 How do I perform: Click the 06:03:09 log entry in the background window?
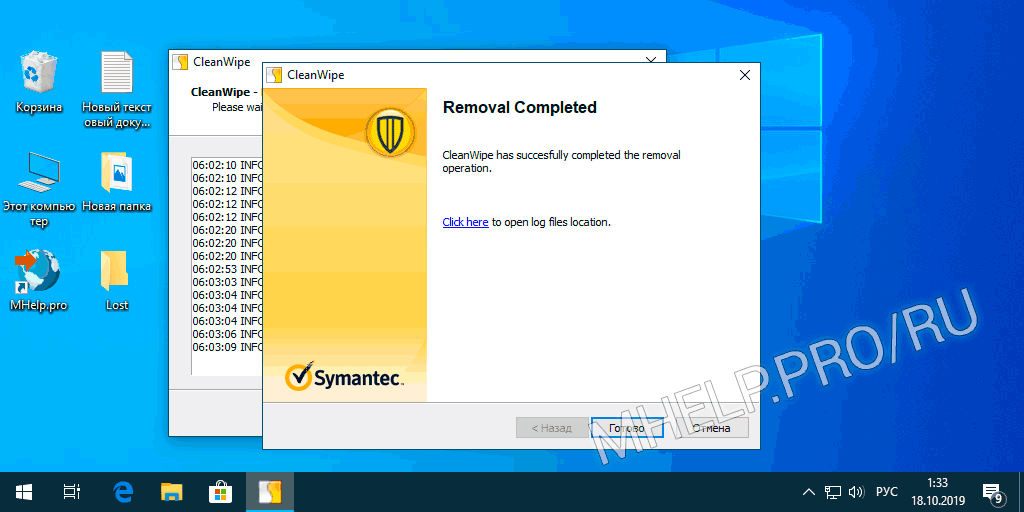click(227, 347)
